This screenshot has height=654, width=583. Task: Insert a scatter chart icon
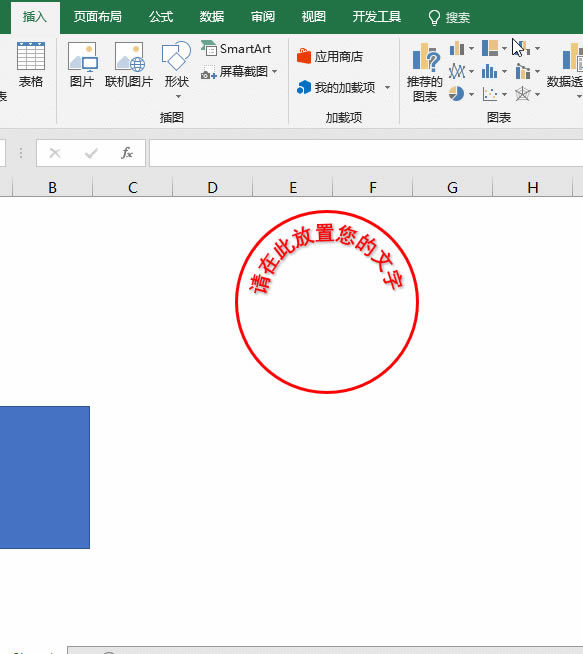coord(490,94)
